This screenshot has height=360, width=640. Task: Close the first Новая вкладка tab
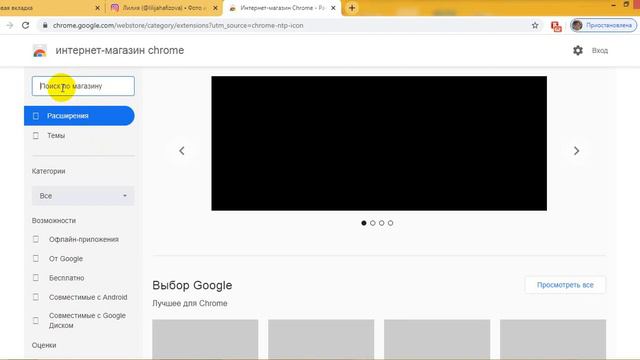[97, 8]
